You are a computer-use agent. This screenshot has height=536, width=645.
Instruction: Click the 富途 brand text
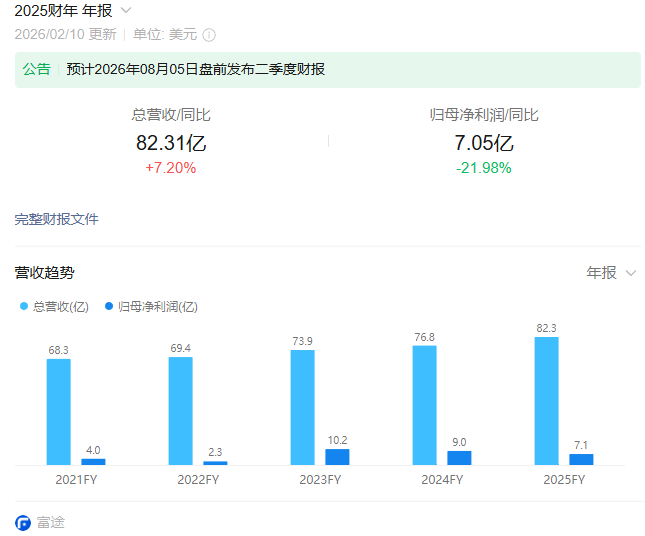51,523
